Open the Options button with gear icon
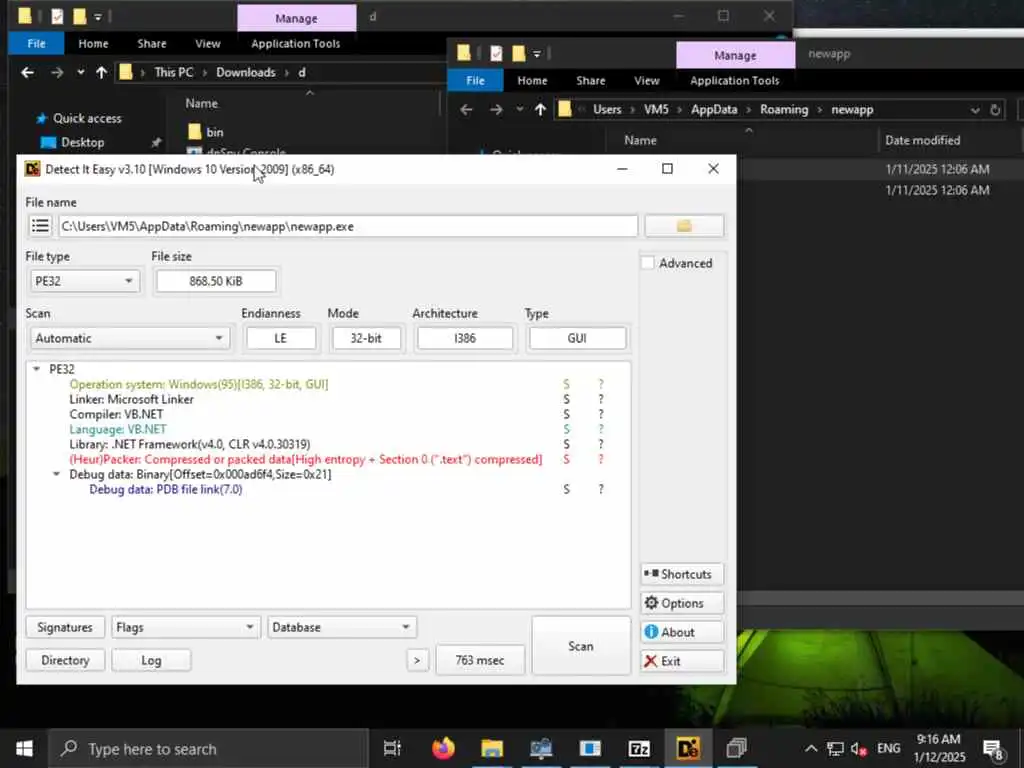Screen dimensions: 1024x768 pyautogui.click(x=682, y=603)
